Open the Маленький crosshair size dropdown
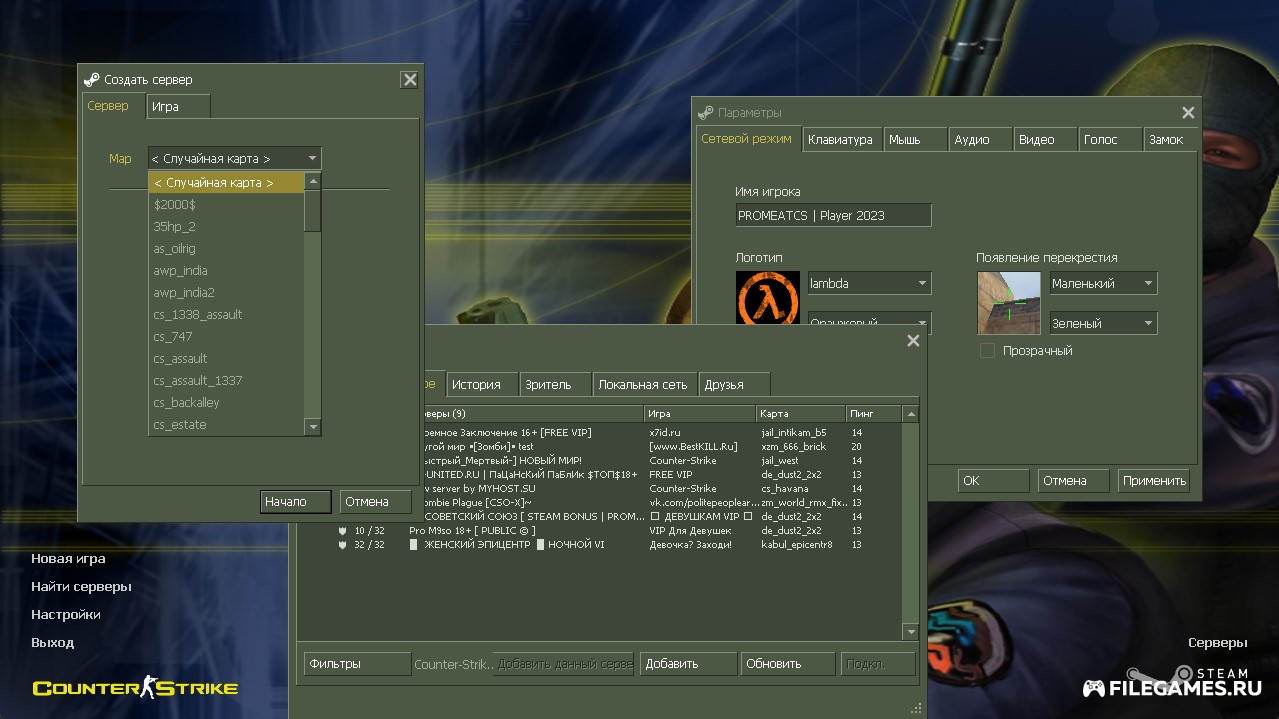Image resolution: width=1279 pixels, height=719 pixels. pos(1102,283)
